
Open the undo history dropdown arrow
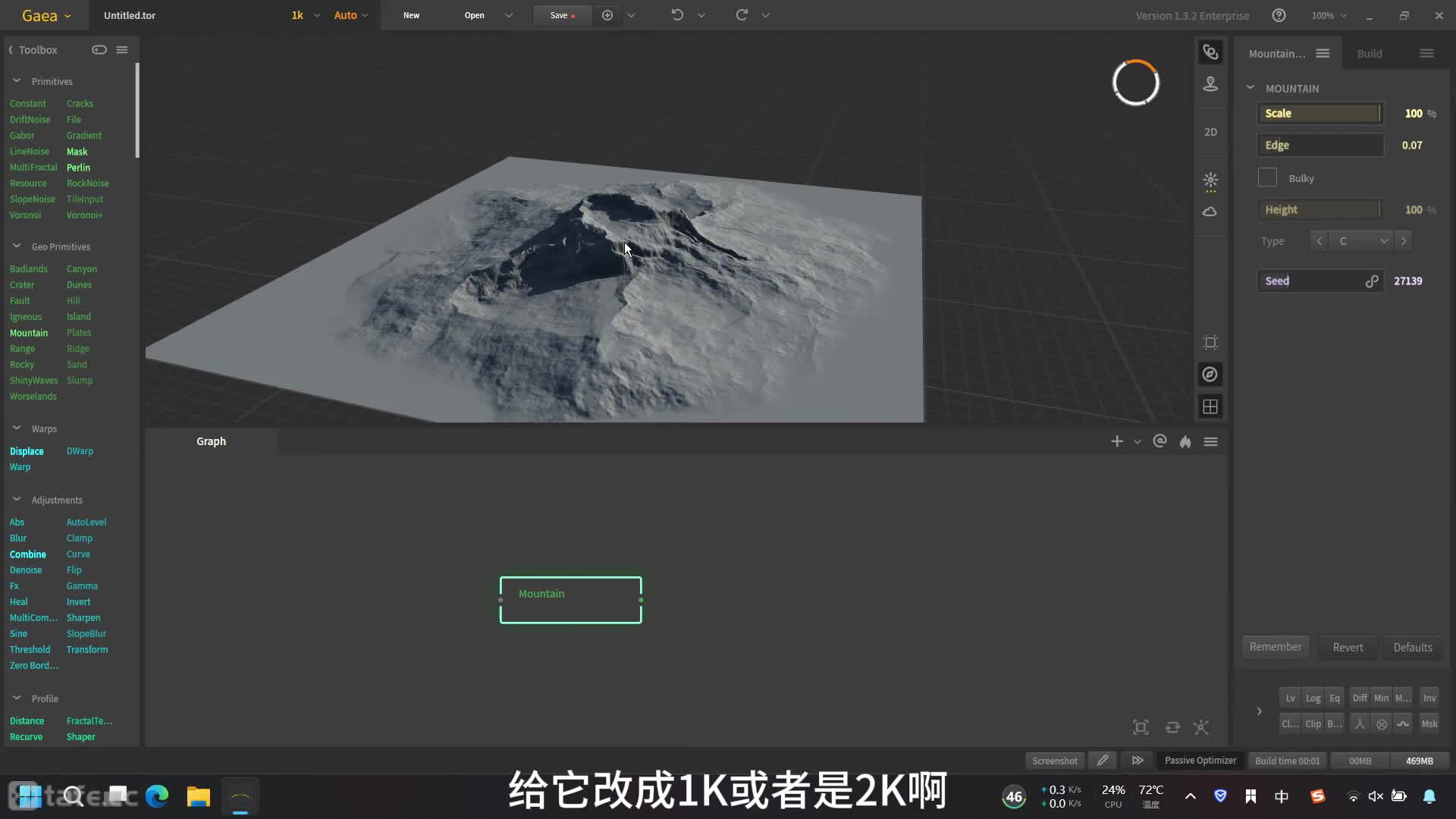(701, 15)
